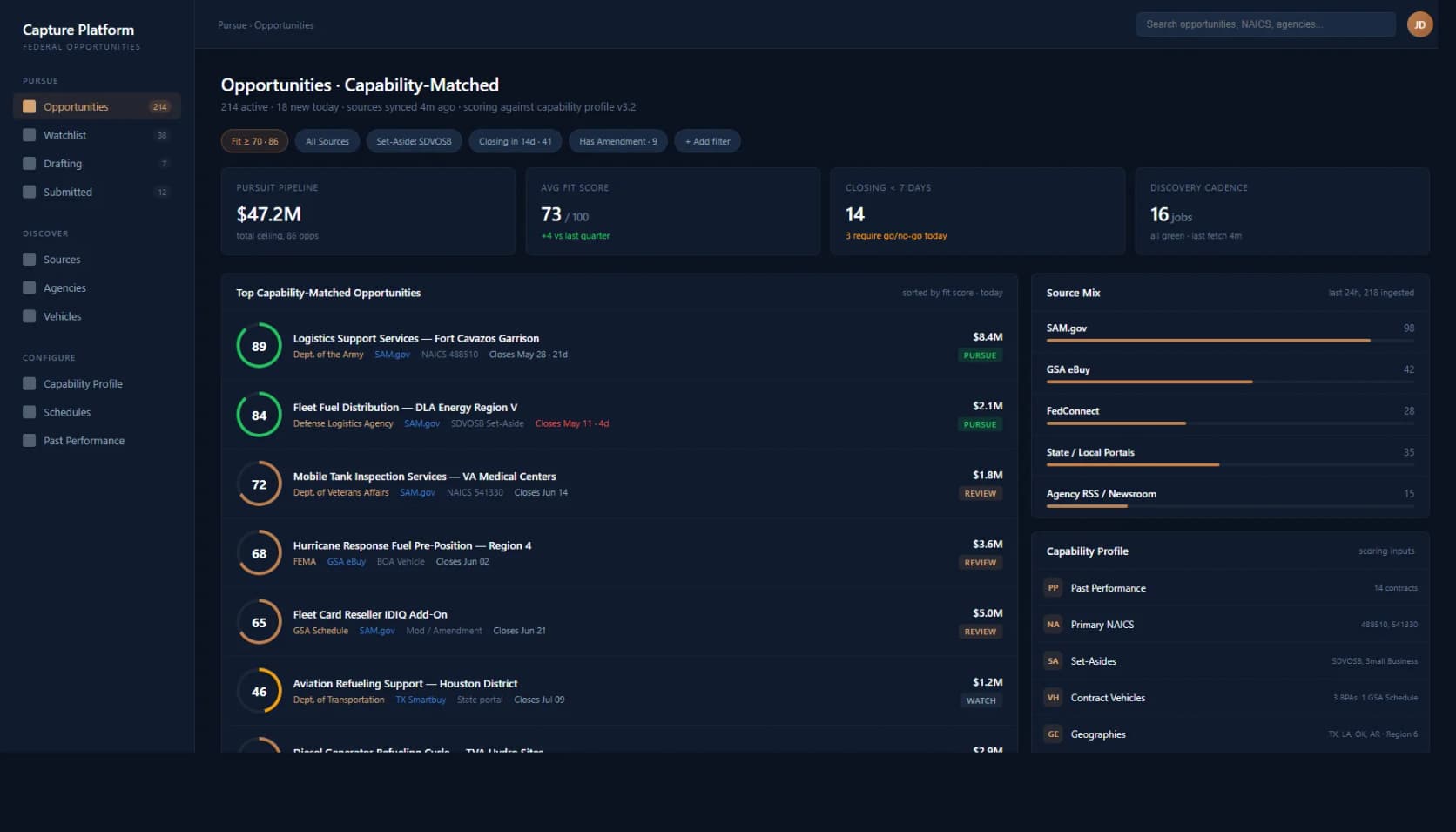
Task: Open the Pursuit Pipeline $47.2M card
Action: tap(368, 212)
